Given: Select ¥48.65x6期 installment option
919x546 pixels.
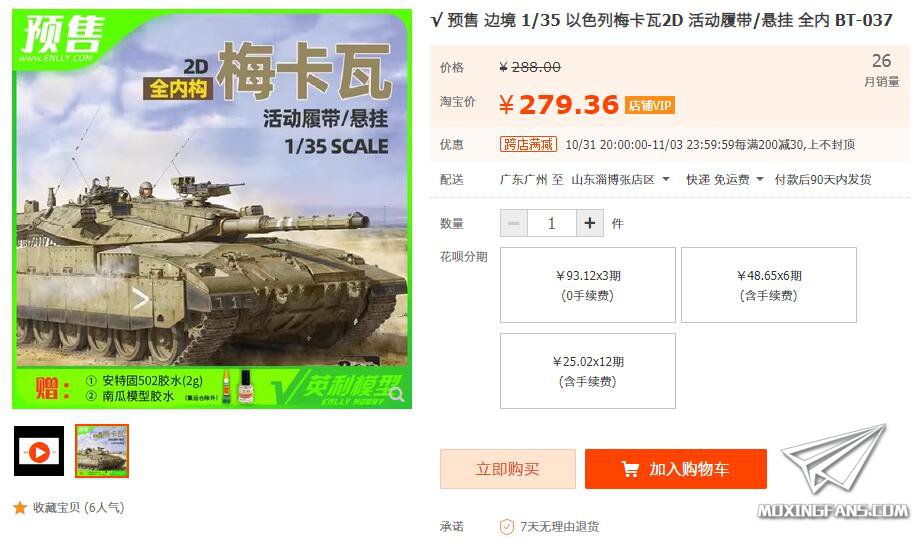Looking at the screenshot, I should [x=769, y=285].
